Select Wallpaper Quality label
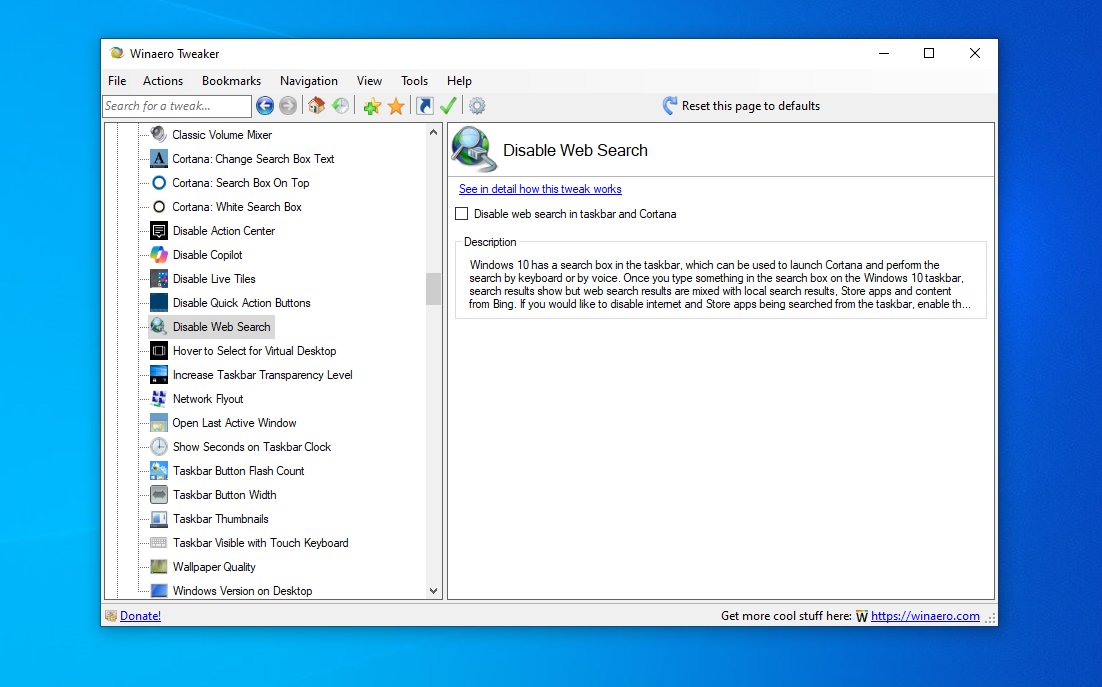1102x687 pixels. point(214,567)
